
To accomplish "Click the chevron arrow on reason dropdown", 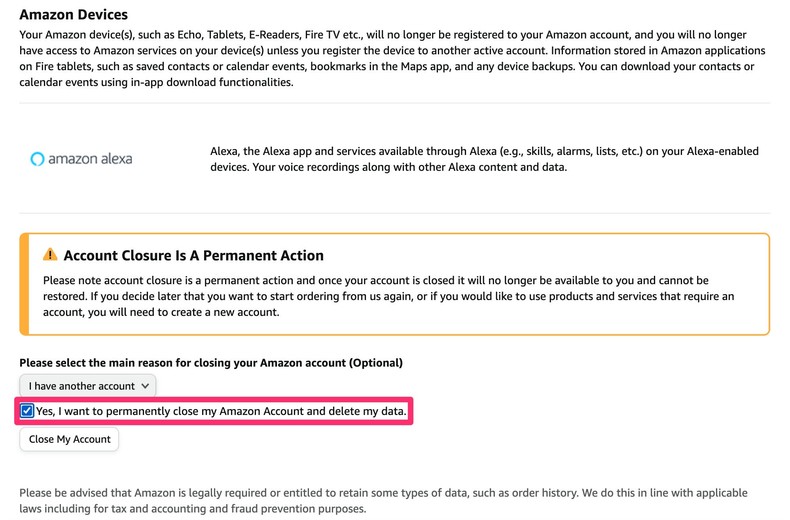I will pyautogui.click(x=146, y=385).
